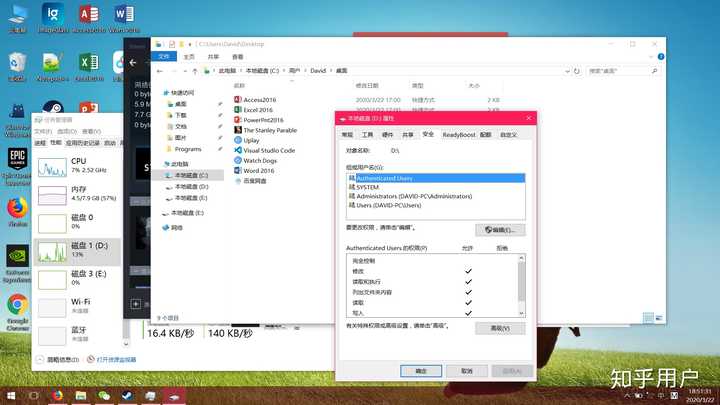Click fewer details toggle in Task Manager
The height and width of the screenshot is (405, 720).
point(57,360)
